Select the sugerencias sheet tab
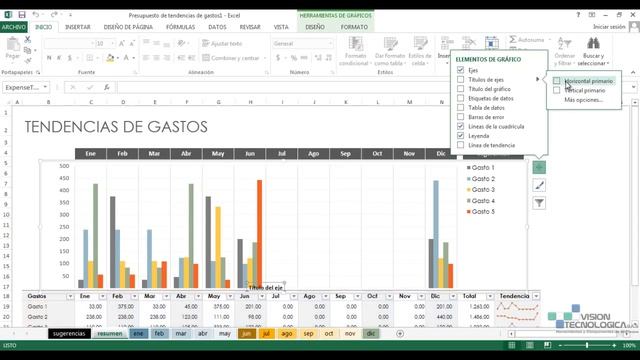This screenshot has height=360, width=640. point(69,334)
